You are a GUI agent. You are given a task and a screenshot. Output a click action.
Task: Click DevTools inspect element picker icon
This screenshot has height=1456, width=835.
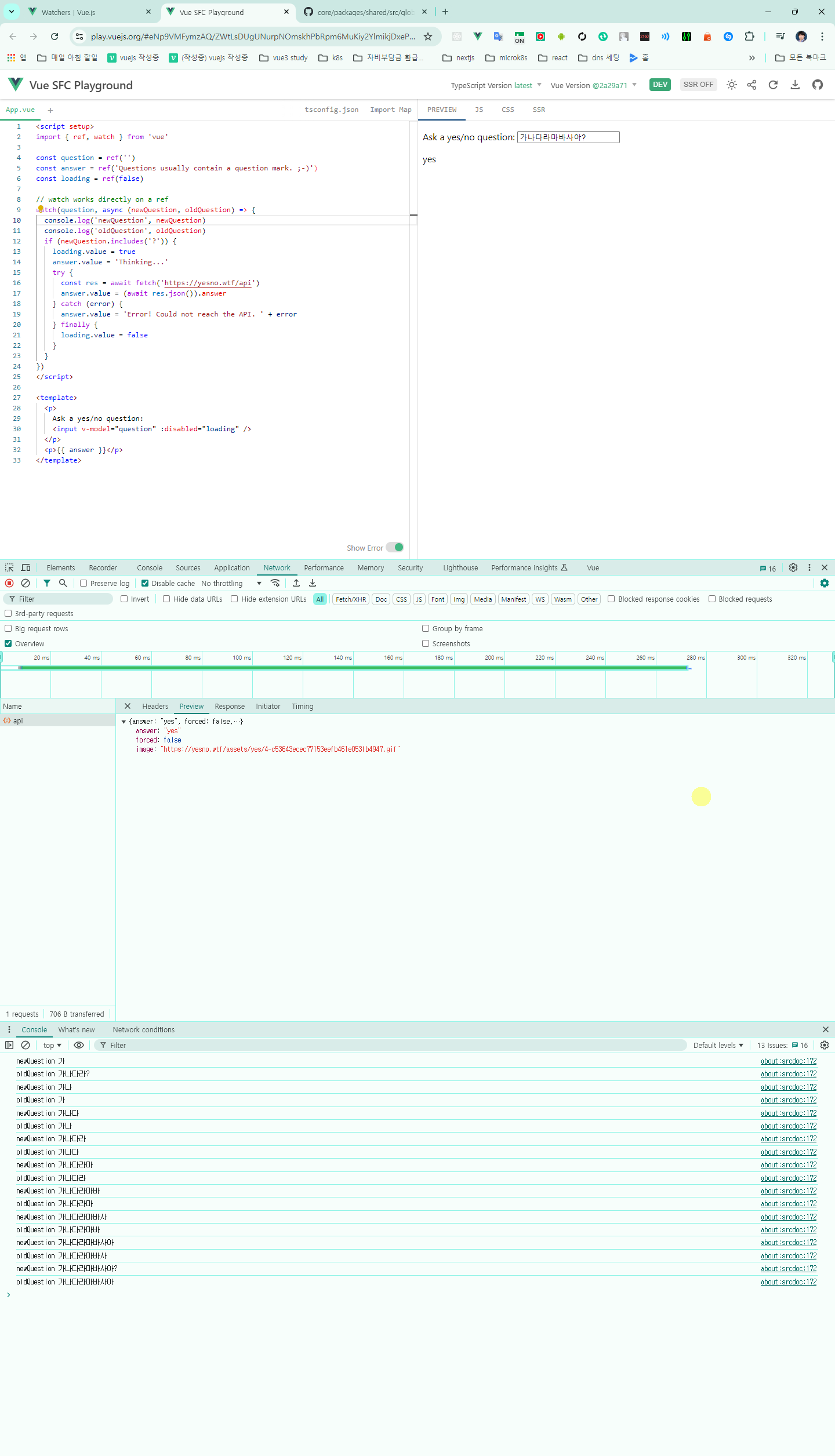pyautogui.click(x=9, y=568)
